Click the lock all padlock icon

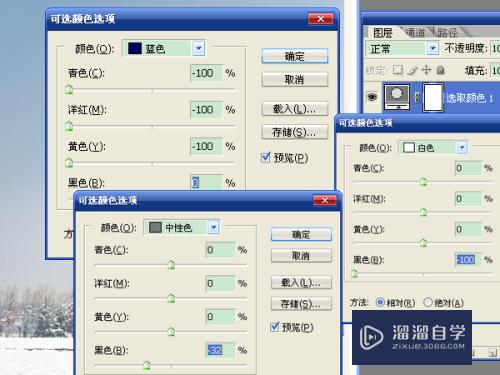441,70
